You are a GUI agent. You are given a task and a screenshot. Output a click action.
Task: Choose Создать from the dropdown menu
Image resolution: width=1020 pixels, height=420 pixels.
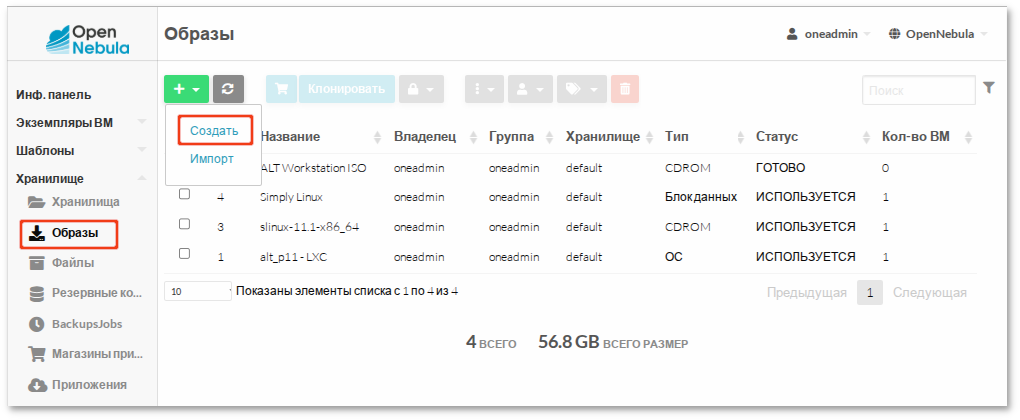click(x=214, y=131)
